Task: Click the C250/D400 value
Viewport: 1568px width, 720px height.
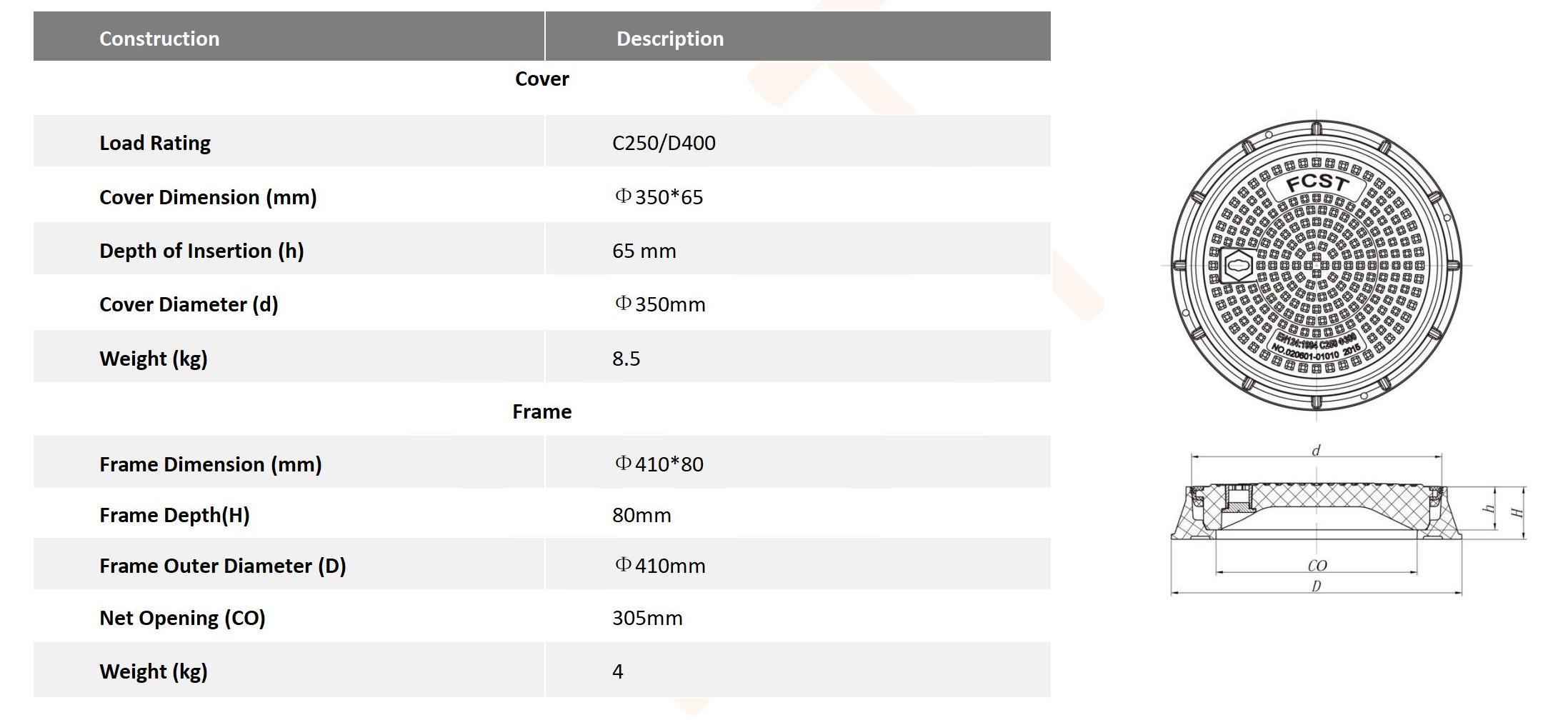Action: (x=664, y=143)
